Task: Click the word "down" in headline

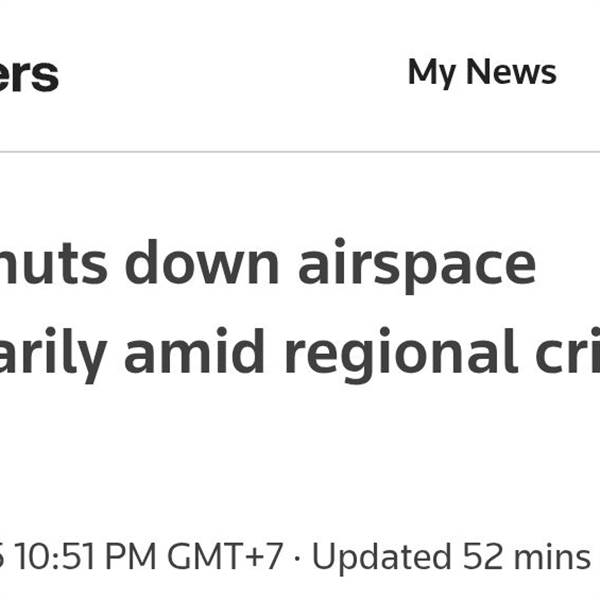Action: [x=202, y=262]
